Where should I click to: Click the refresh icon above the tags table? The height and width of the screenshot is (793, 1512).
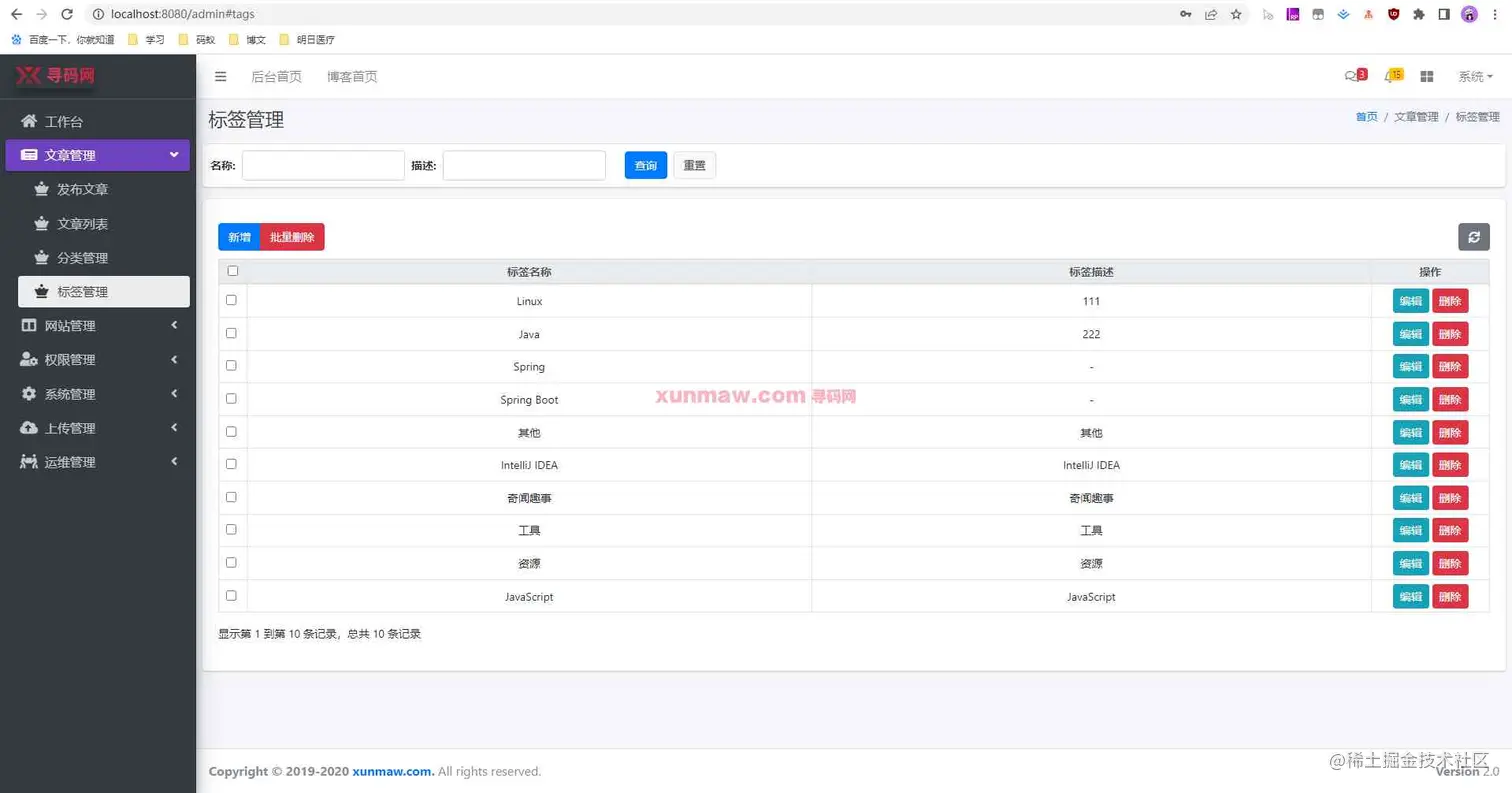point(1474,237)
